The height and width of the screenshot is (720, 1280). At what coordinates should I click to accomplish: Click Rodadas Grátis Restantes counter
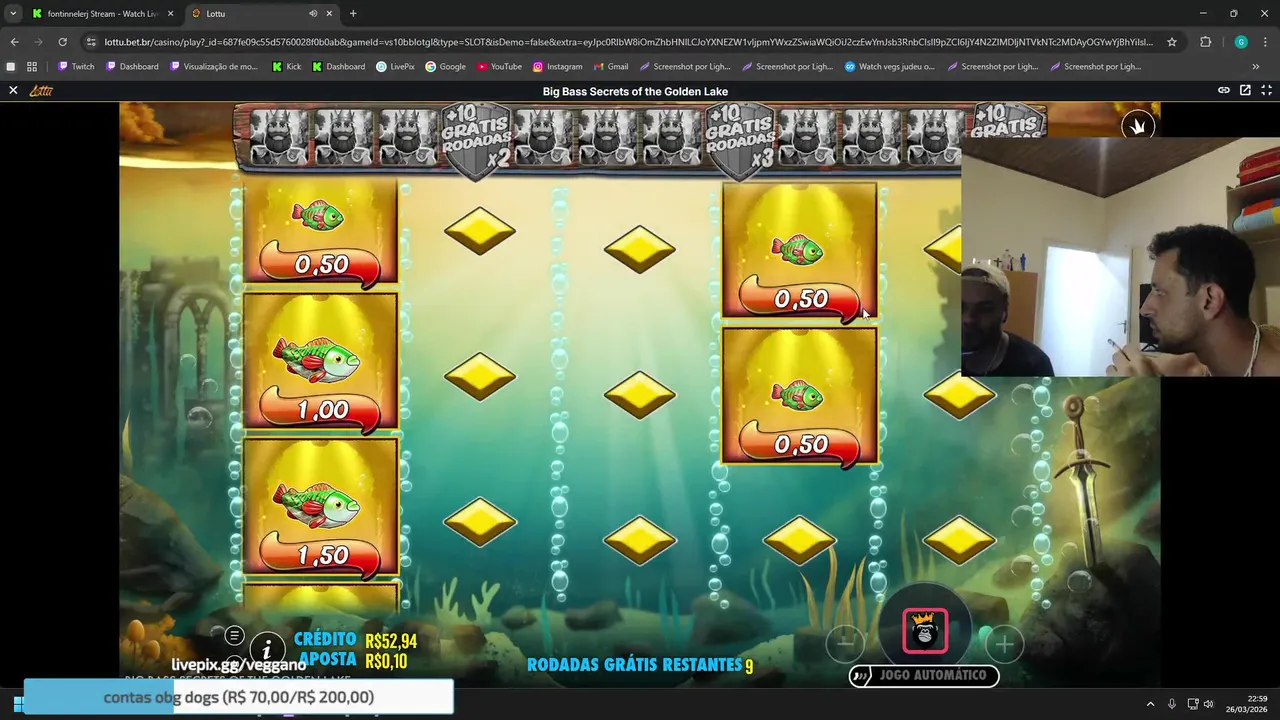pyautogui.click(x=640, y=665)
